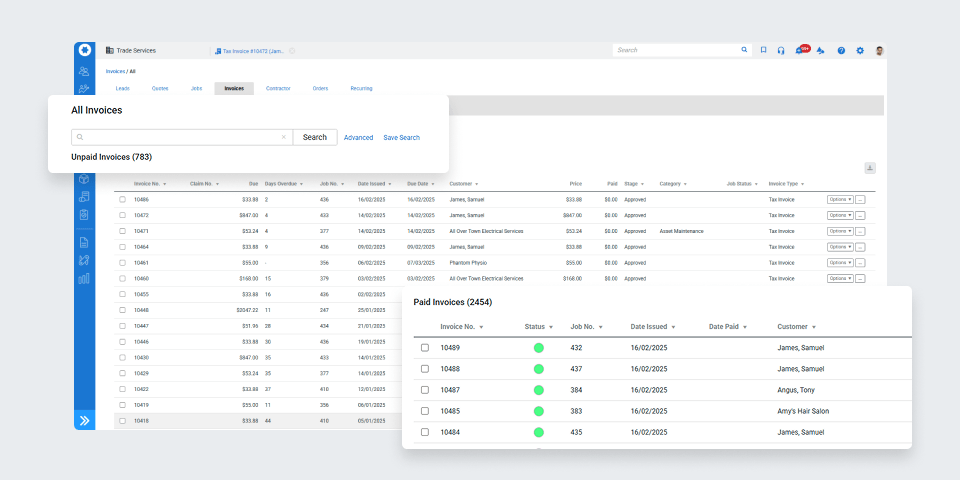
Task: Expand sidebar with double chevron icon
Action: (84, 421)
